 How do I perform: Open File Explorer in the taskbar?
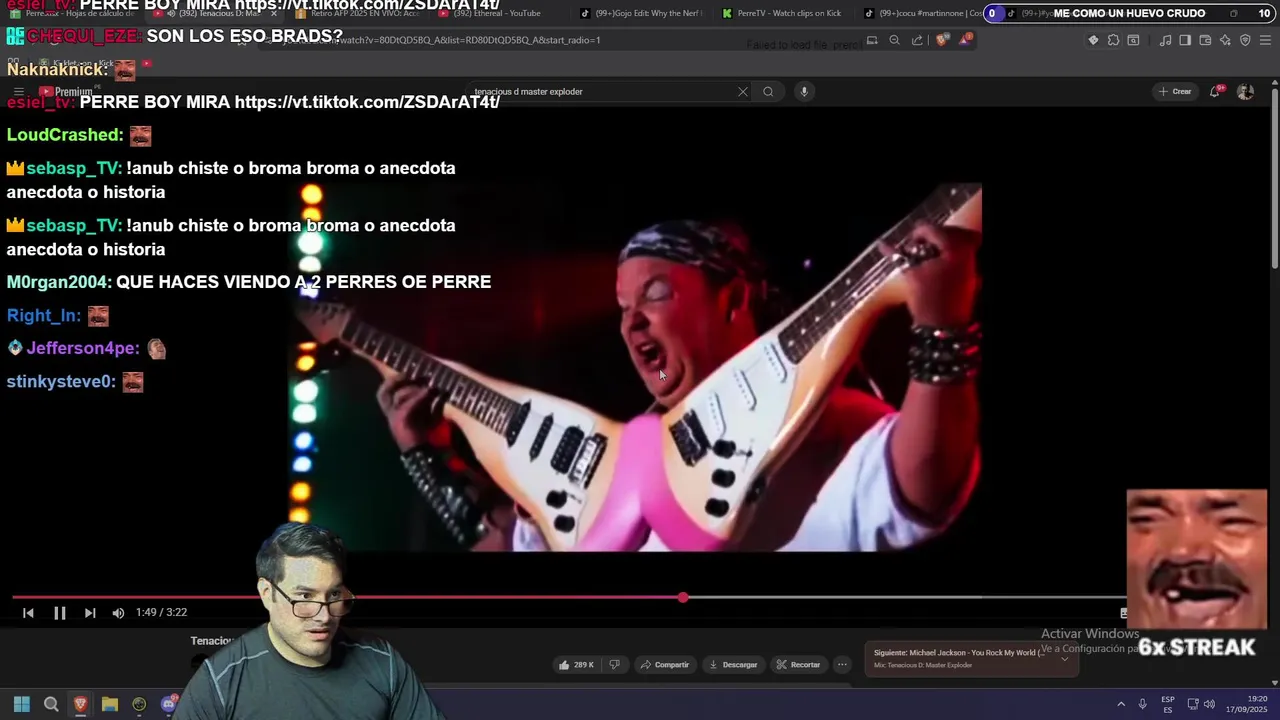point(110,704)
